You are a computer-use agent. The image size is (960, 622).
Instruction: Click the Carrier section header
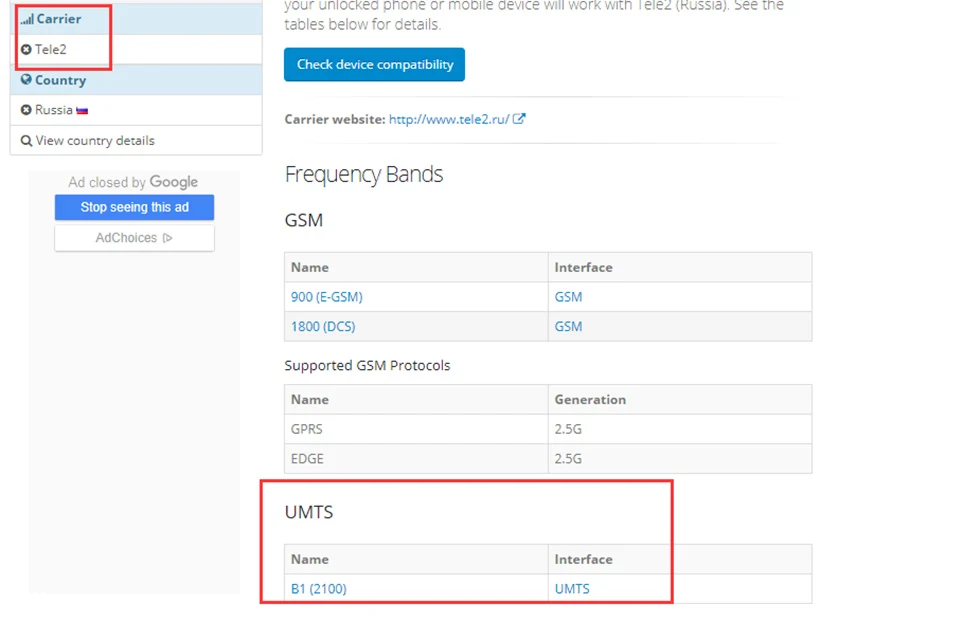(x=136, y=19)
